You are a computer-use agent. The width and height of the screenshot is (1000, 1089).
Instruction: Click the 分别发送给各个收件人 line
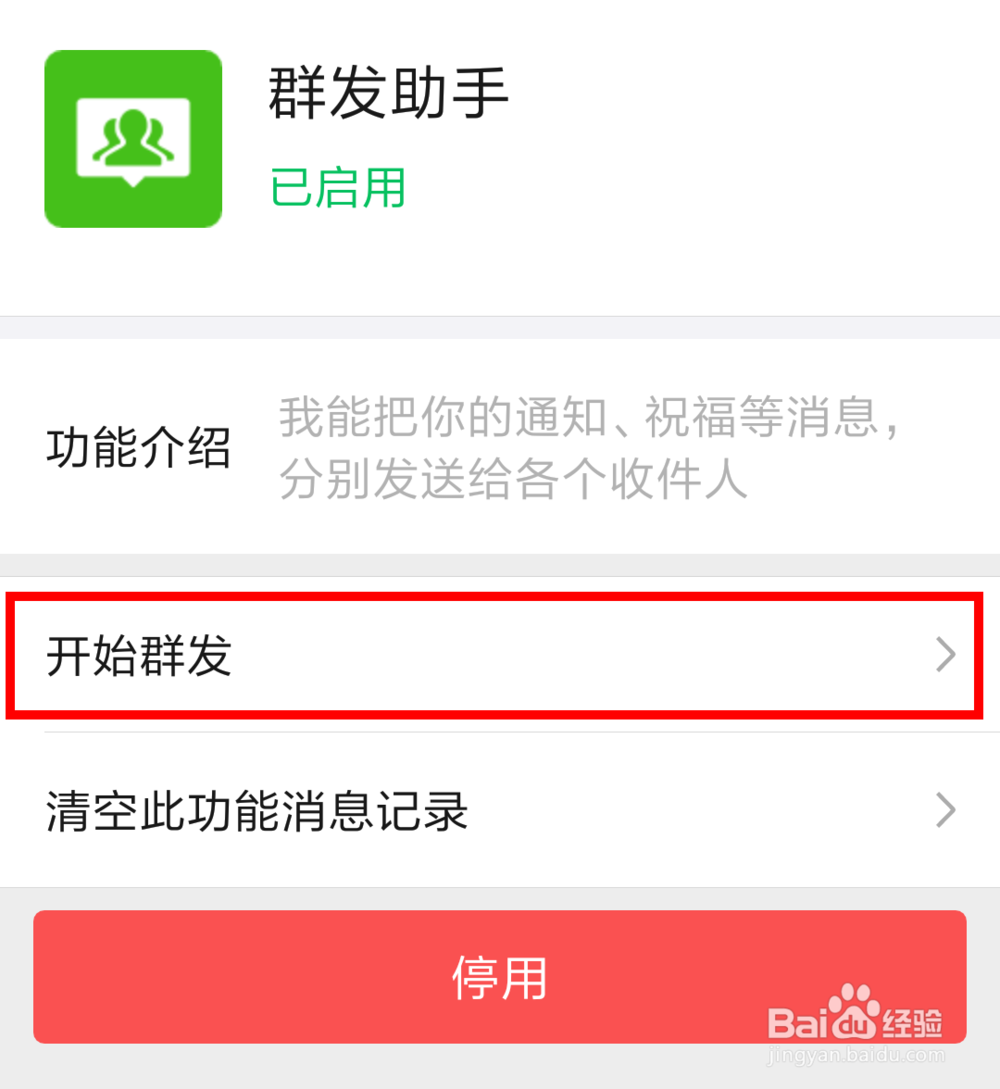click(x=513, y=479)
